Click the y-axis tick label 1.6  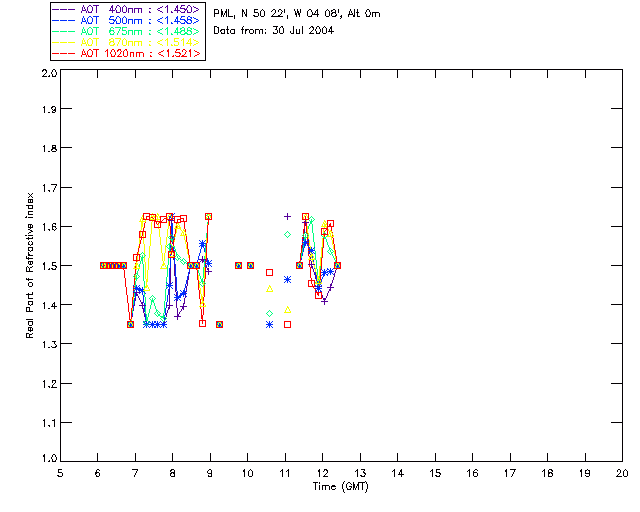click(49, 227)
